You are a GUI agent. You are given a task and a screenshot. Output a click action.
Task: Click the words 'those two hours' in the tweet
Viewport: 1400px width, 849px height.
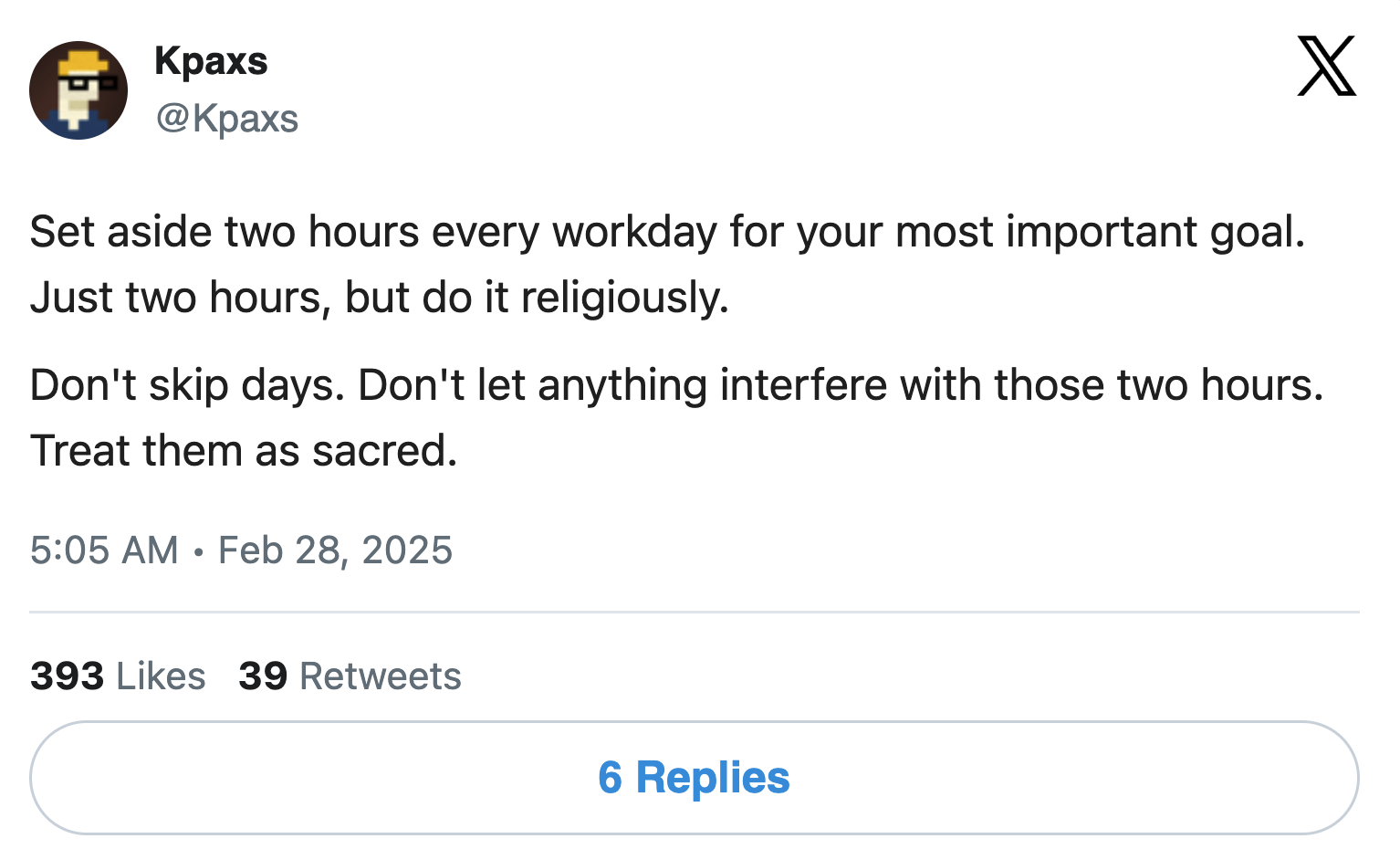1158,385
